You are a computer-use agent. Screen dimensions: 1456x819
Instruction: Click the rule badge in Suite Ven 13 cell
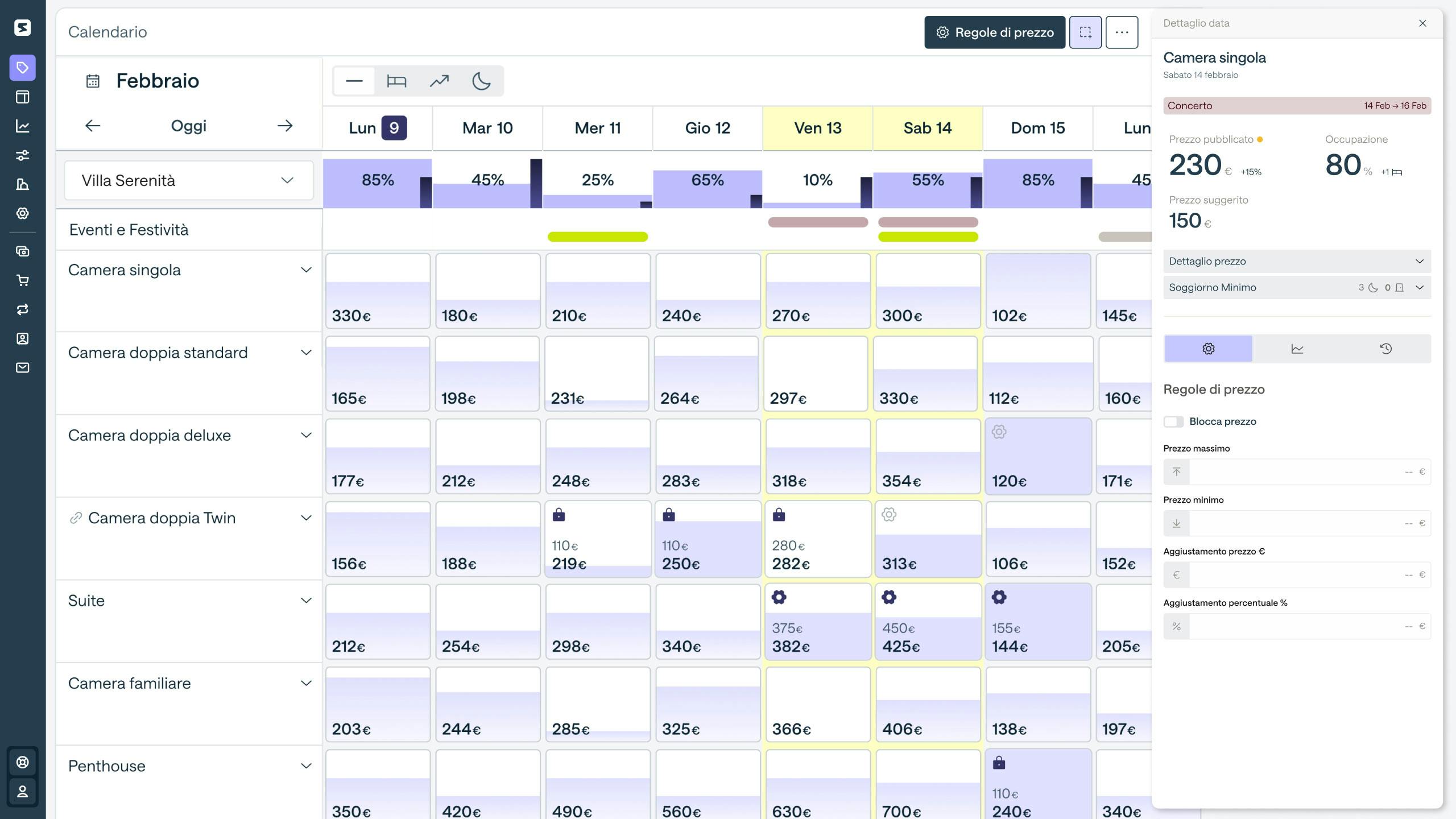pos(779,597)
